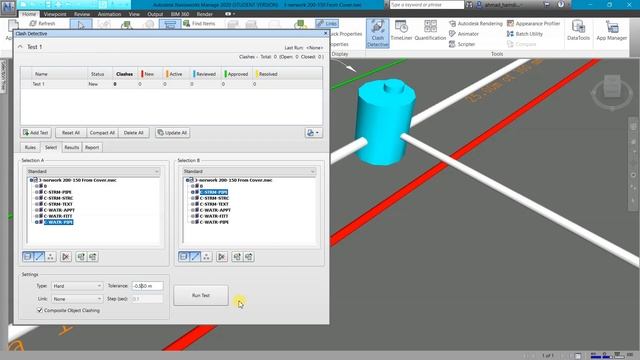
Task: Open the Viewpoint ribbon tab
Action: [x=55, y=14]
